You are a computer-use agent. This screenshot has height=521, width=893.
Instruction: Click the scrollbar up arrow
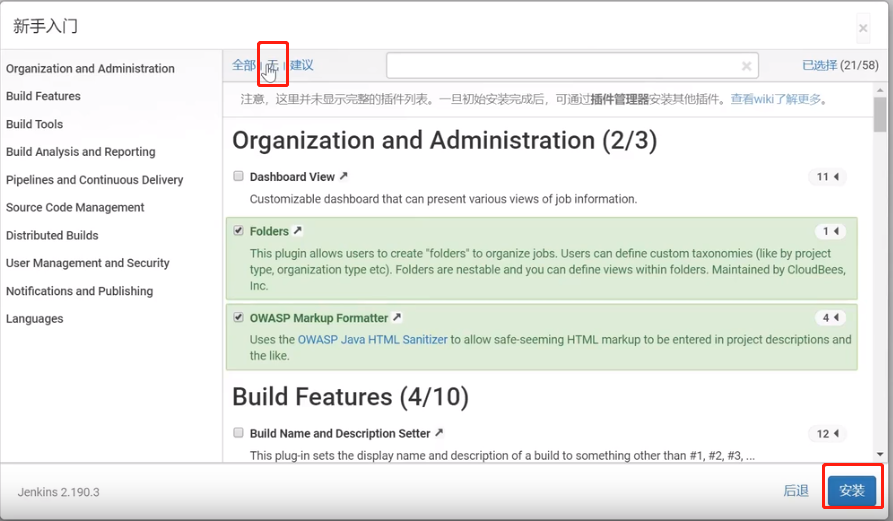click(880, 90)
